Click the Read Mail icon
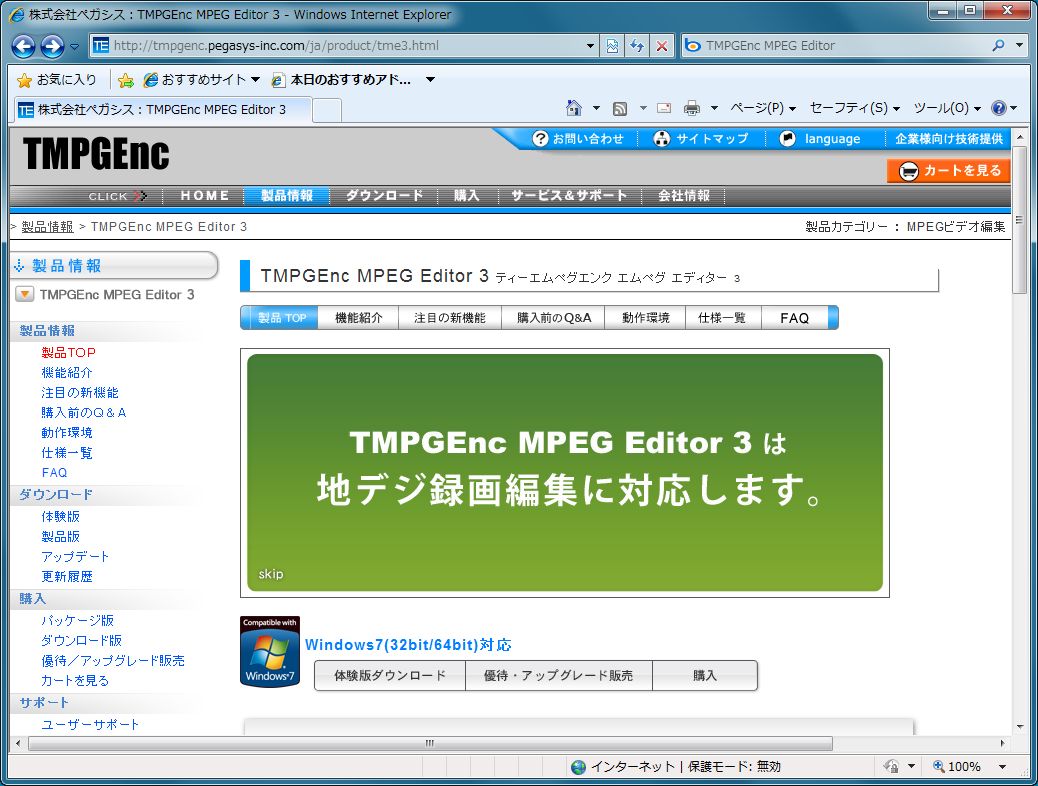 (664, 109)
